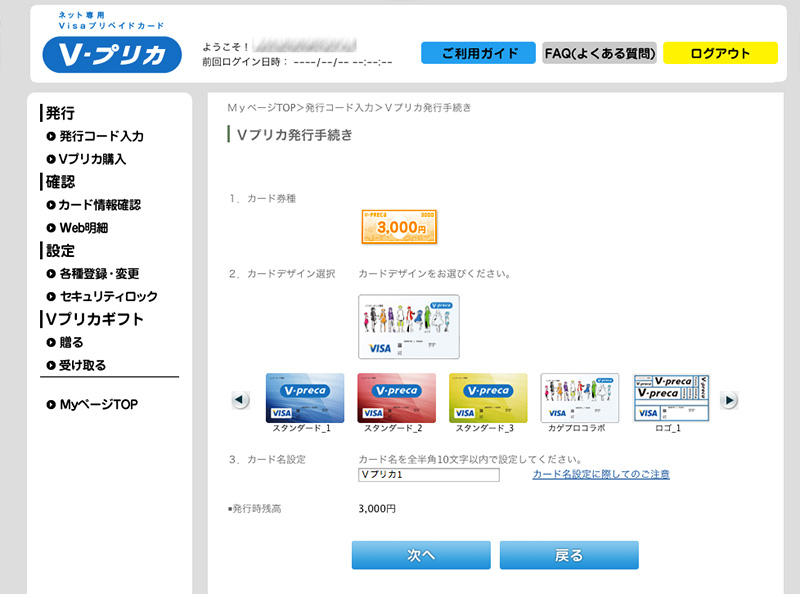This screenshot has height=594, width=800.
Task: Click the bullet icon beside MyページTOP
Action: [x=51, y=405]
